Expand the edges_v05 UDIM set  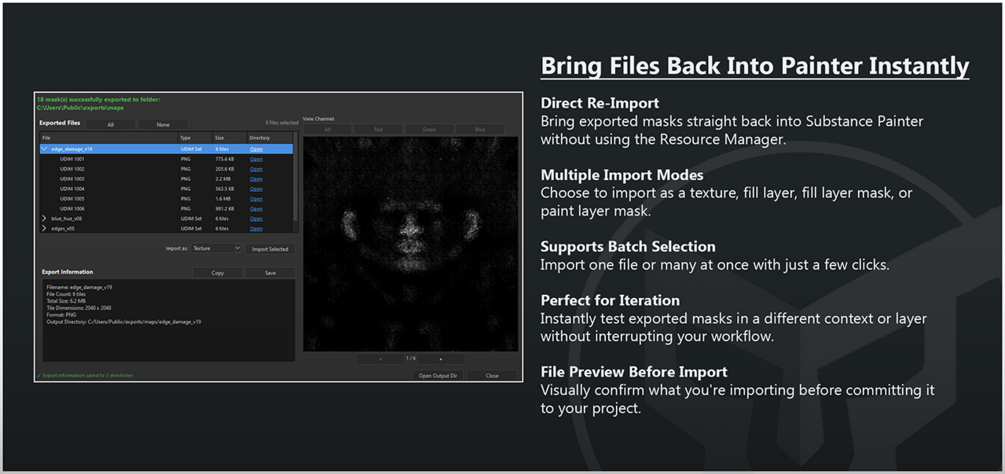coord(44,228)
